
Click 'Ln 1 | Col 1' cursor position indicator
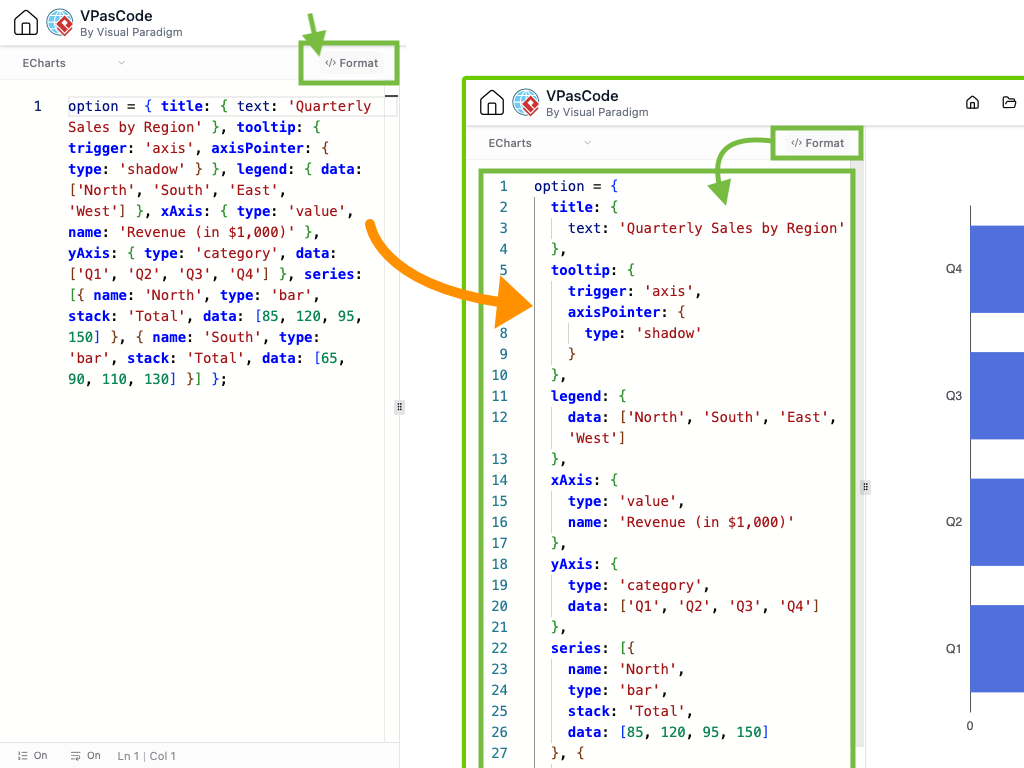pyautogui.click(x=146, y=756)
